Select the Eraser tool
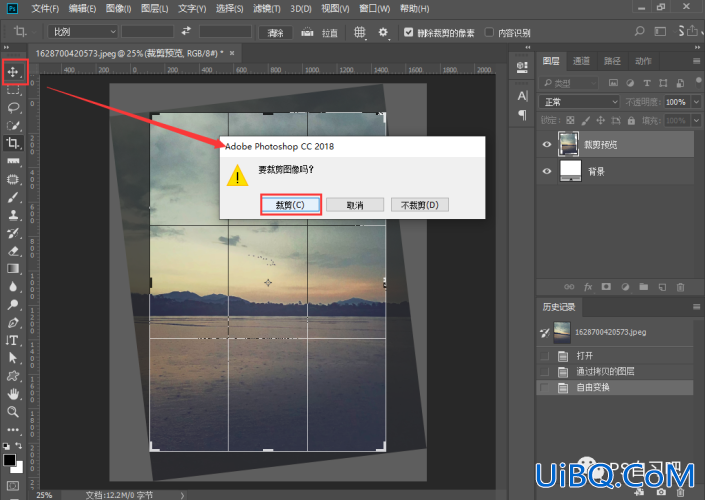 [13, 251]
